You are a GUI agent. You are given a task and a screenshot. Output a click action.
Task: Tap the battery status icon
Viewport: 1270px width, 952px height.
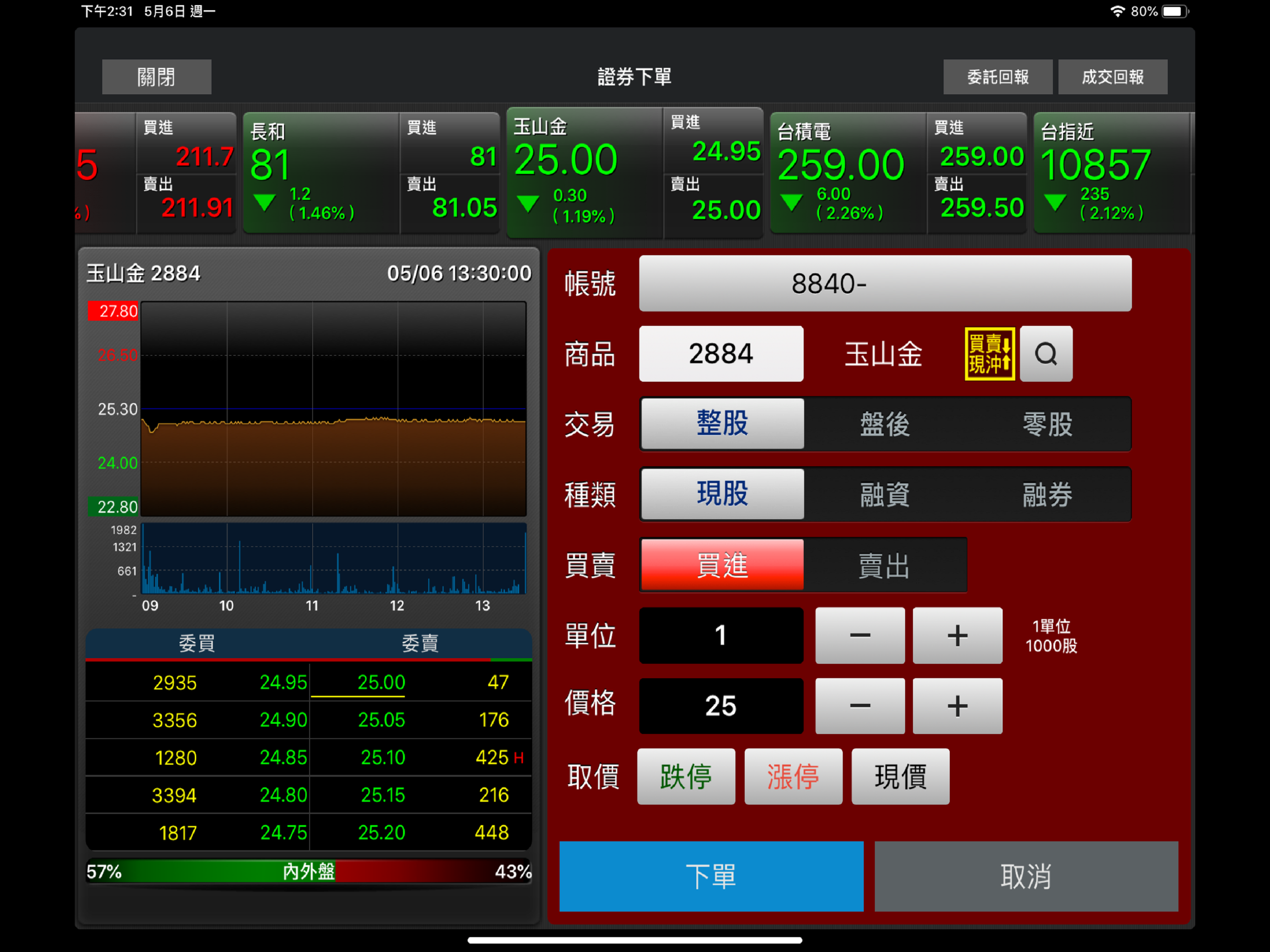coord(1175,12)
